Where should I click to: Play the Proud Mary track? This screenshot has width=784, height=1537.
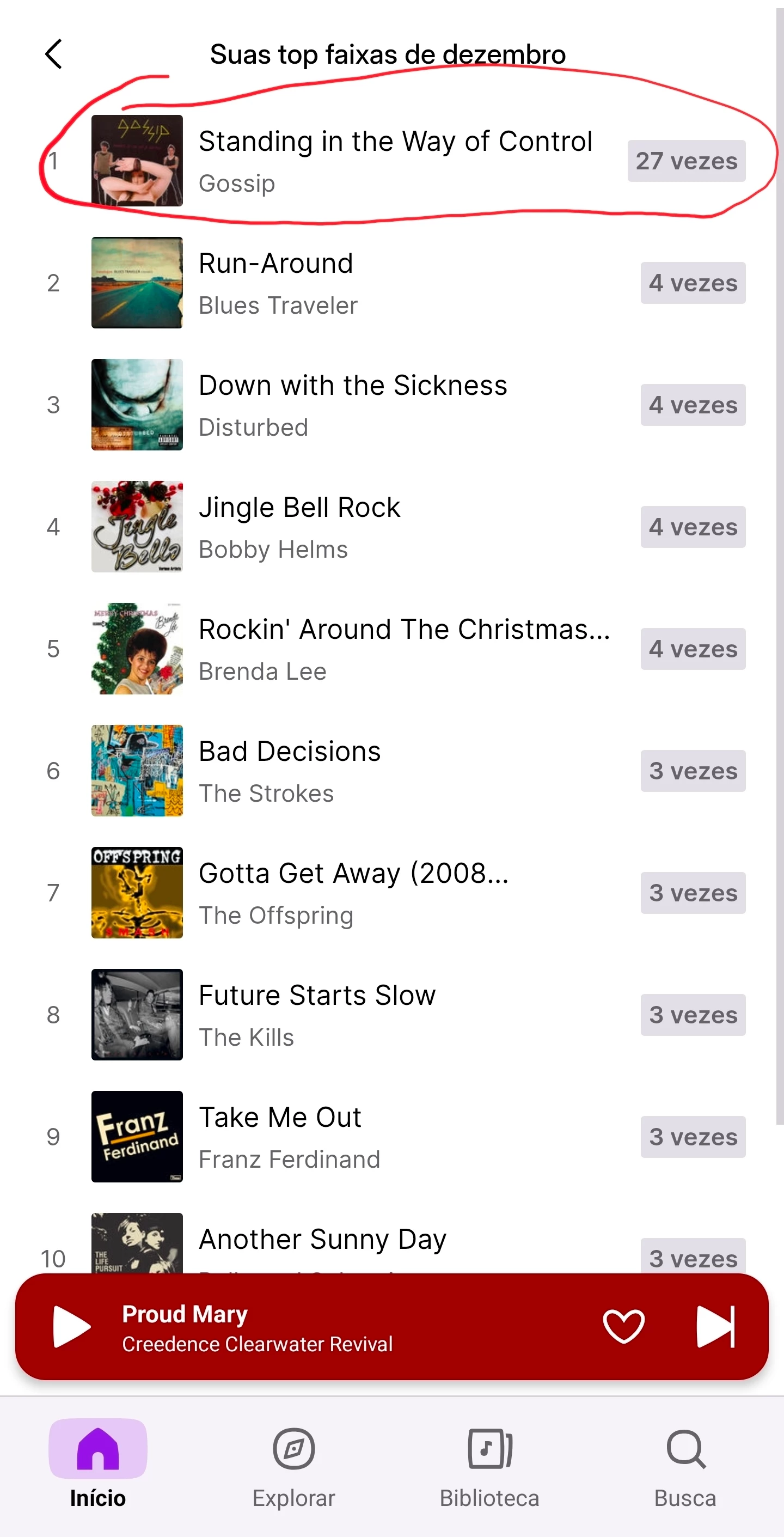point(72,1326)
